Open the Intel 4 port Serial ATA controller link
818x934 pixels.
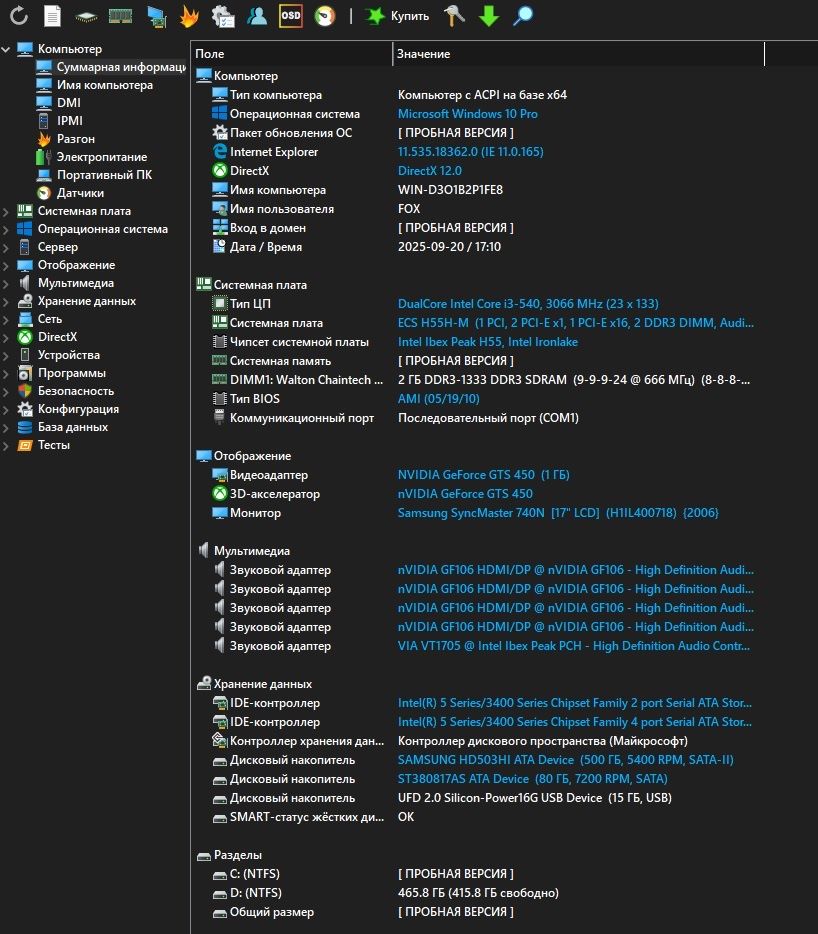575,722
